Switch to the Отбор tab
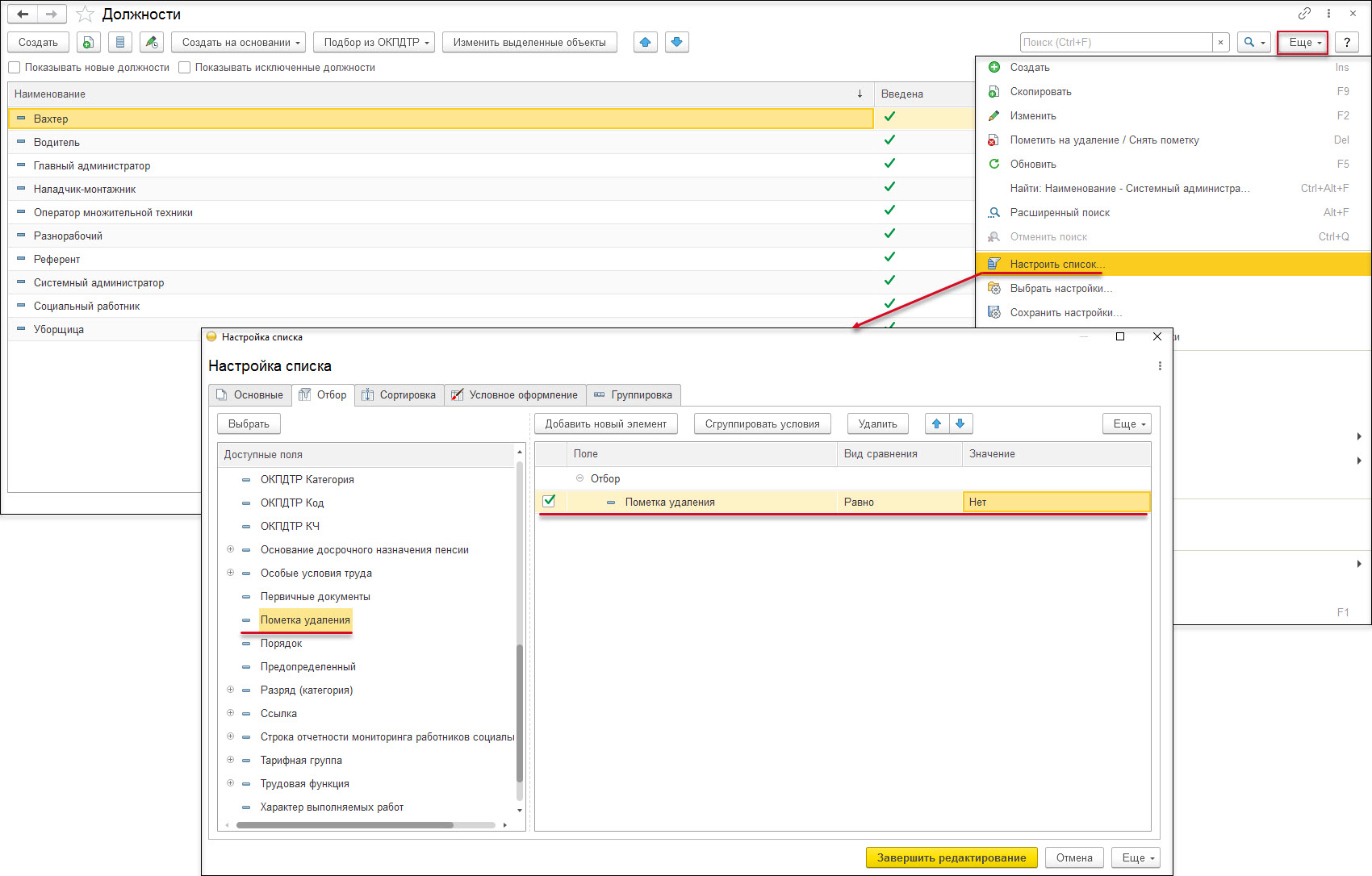Viewport: 1372px width, 876px height. click(323, 394)
